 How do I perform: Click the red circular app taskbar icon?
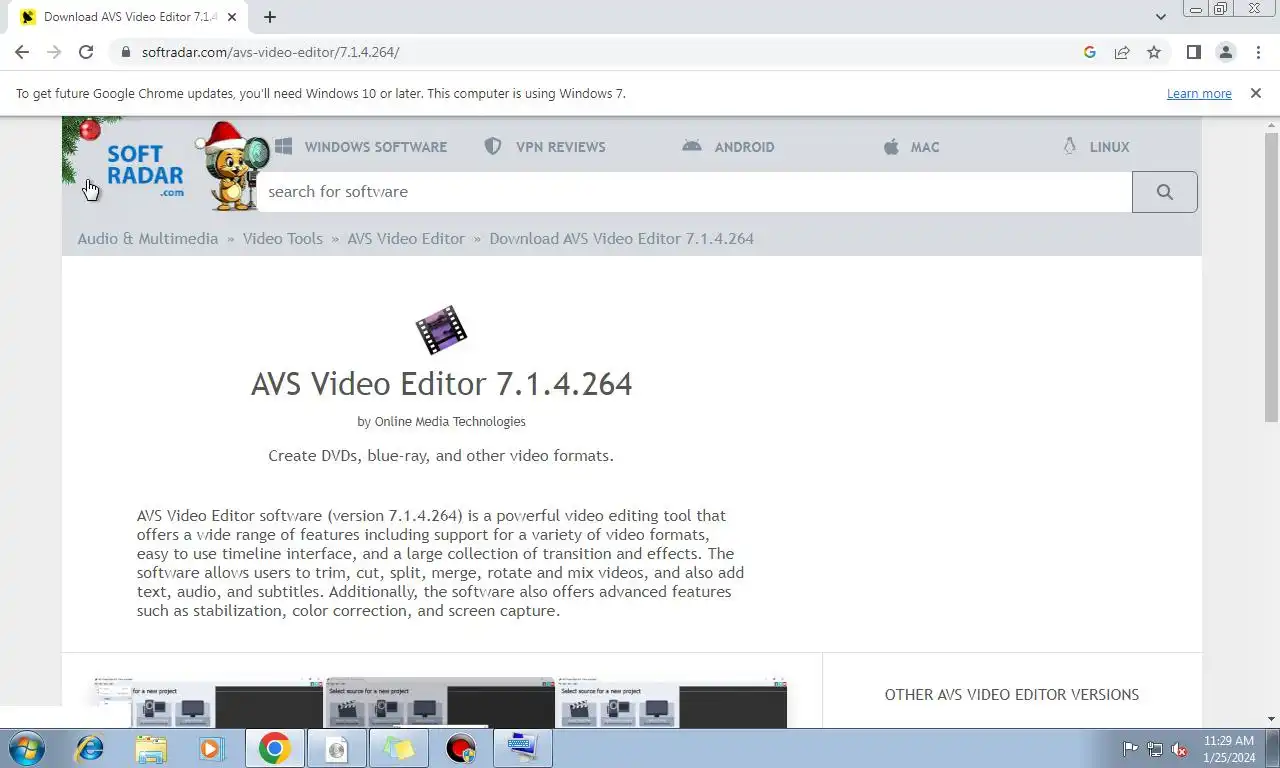coord(460,748)
